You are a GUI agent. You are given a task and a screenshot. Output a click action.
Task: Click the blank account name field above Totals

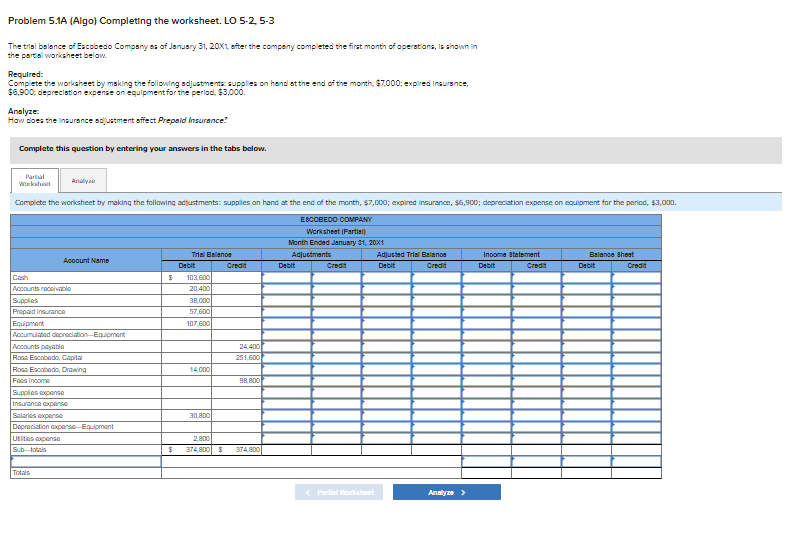pyautogui.click(x=86, y=461)
